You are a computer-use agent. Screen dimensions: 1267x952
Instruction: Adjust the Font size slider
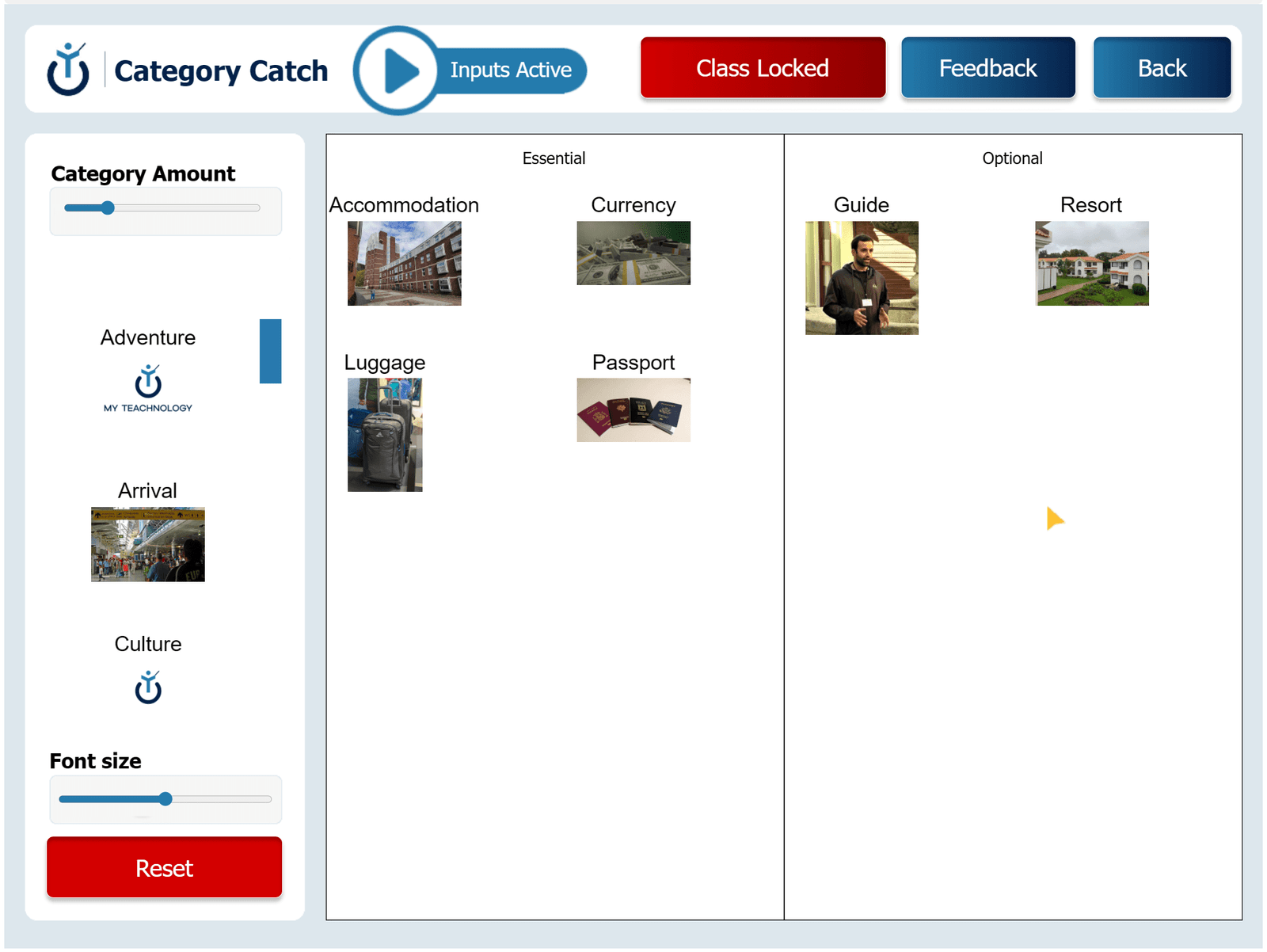(165, 799)
